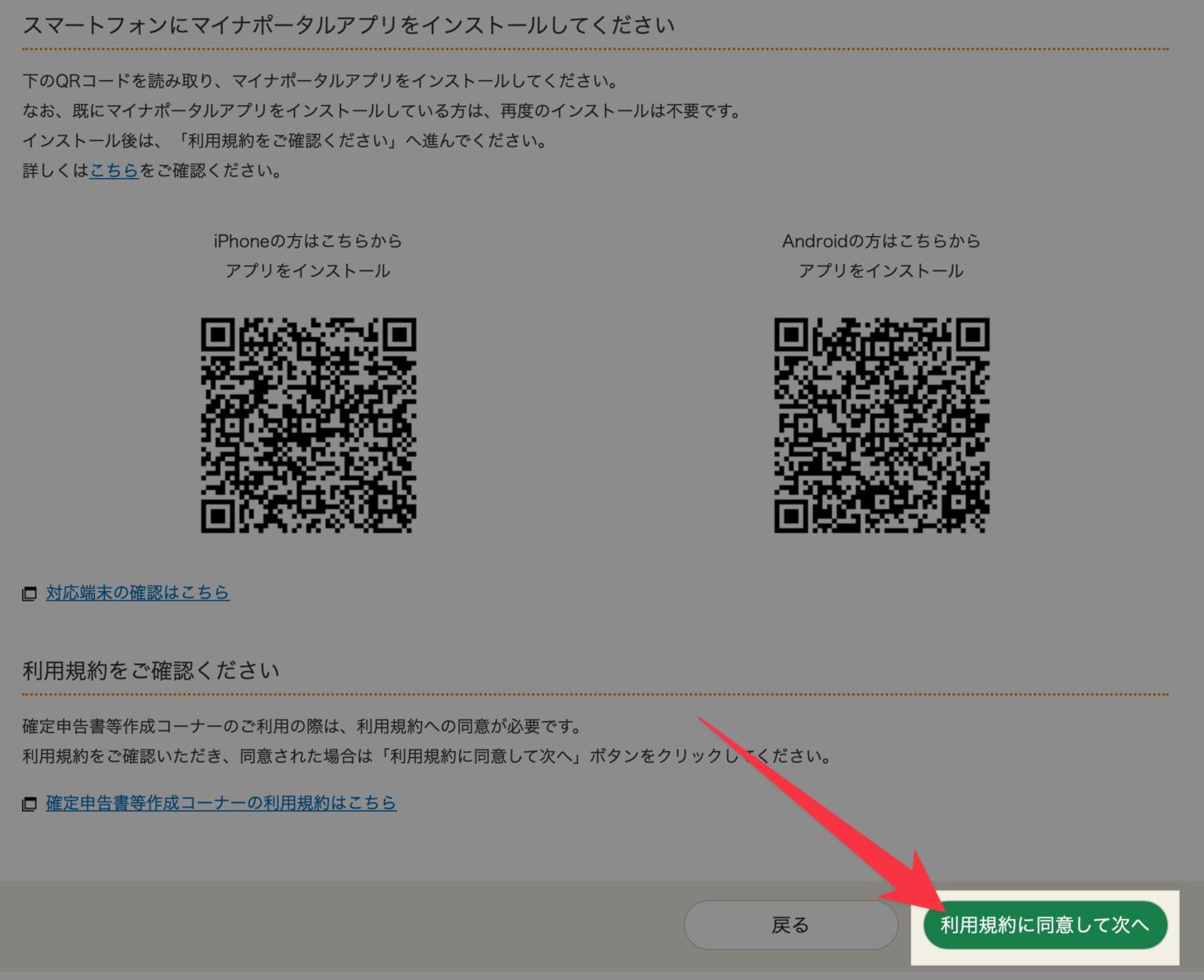Click the 利用規約への同意が必要です sentence
The height and width of the screenshot is (980, 1204).
[x=303, y=726]
